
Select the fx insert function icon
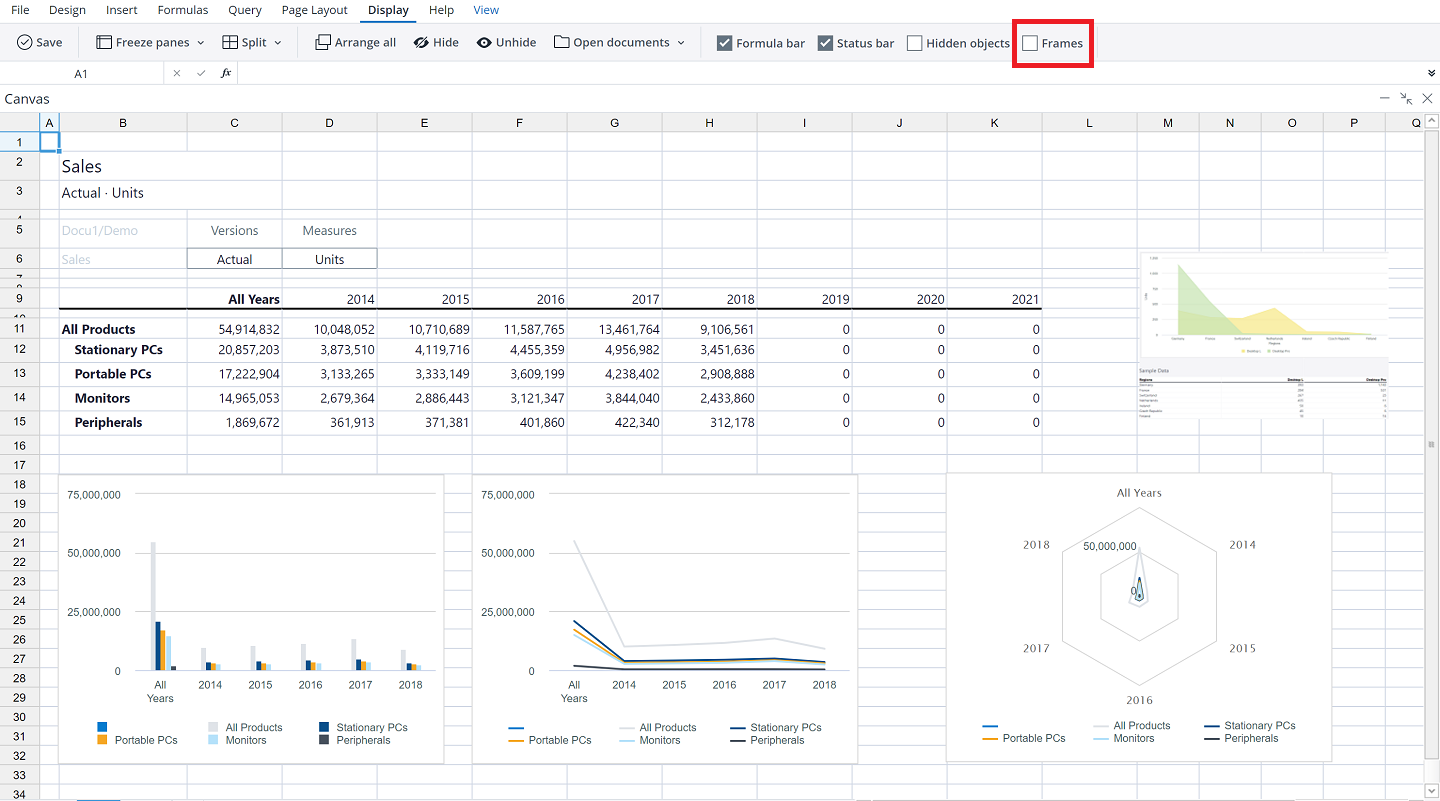[225, 72]
